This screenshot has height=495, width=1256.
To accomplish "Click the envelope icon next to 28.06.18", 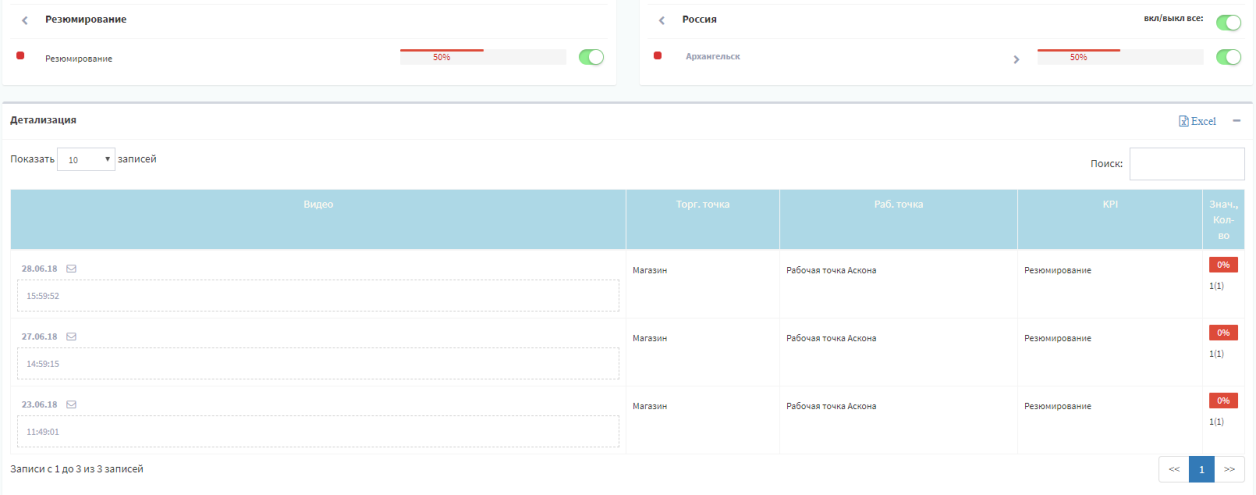I will pos(71,269).
